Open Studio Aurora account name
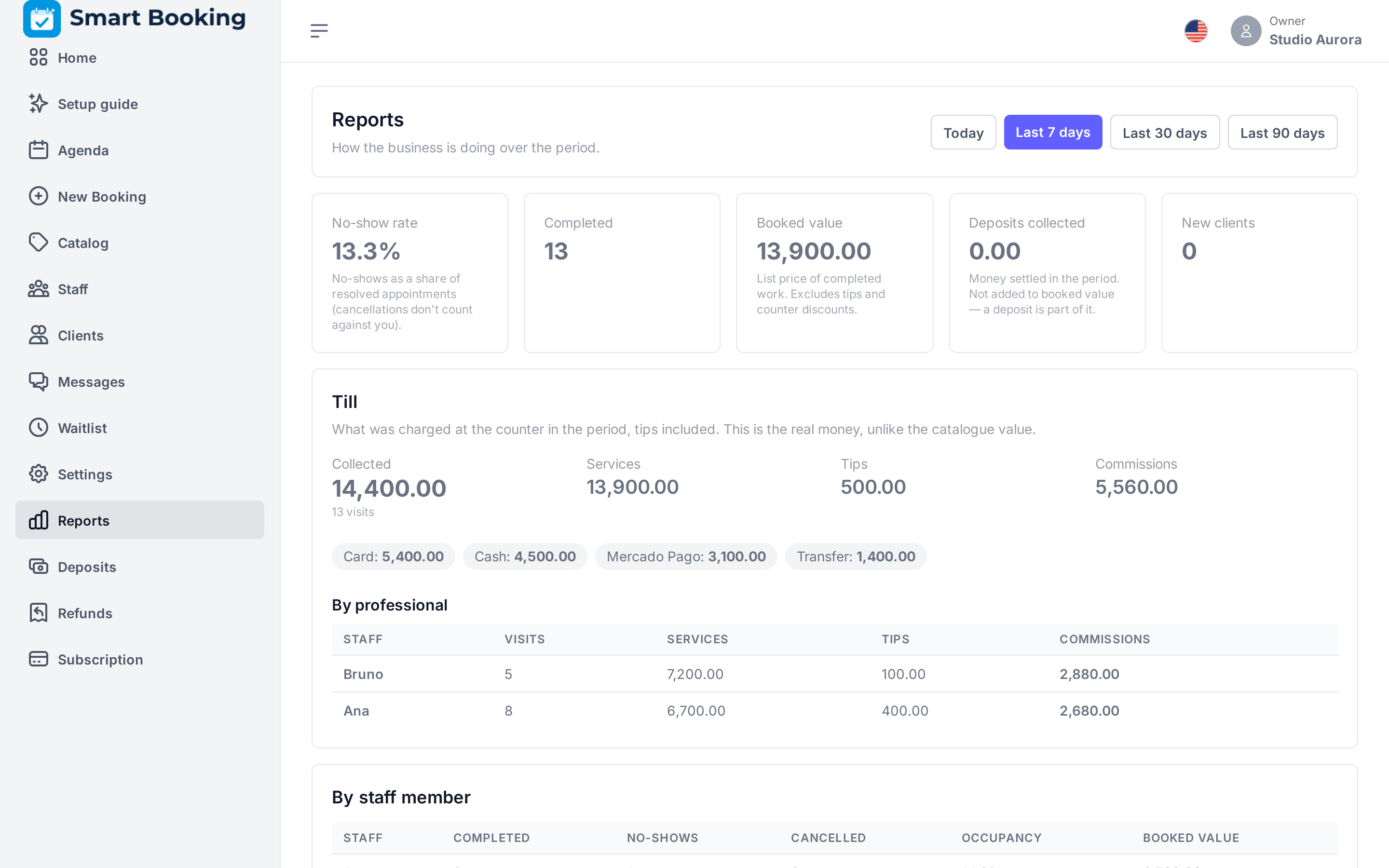 (1315, 40)
